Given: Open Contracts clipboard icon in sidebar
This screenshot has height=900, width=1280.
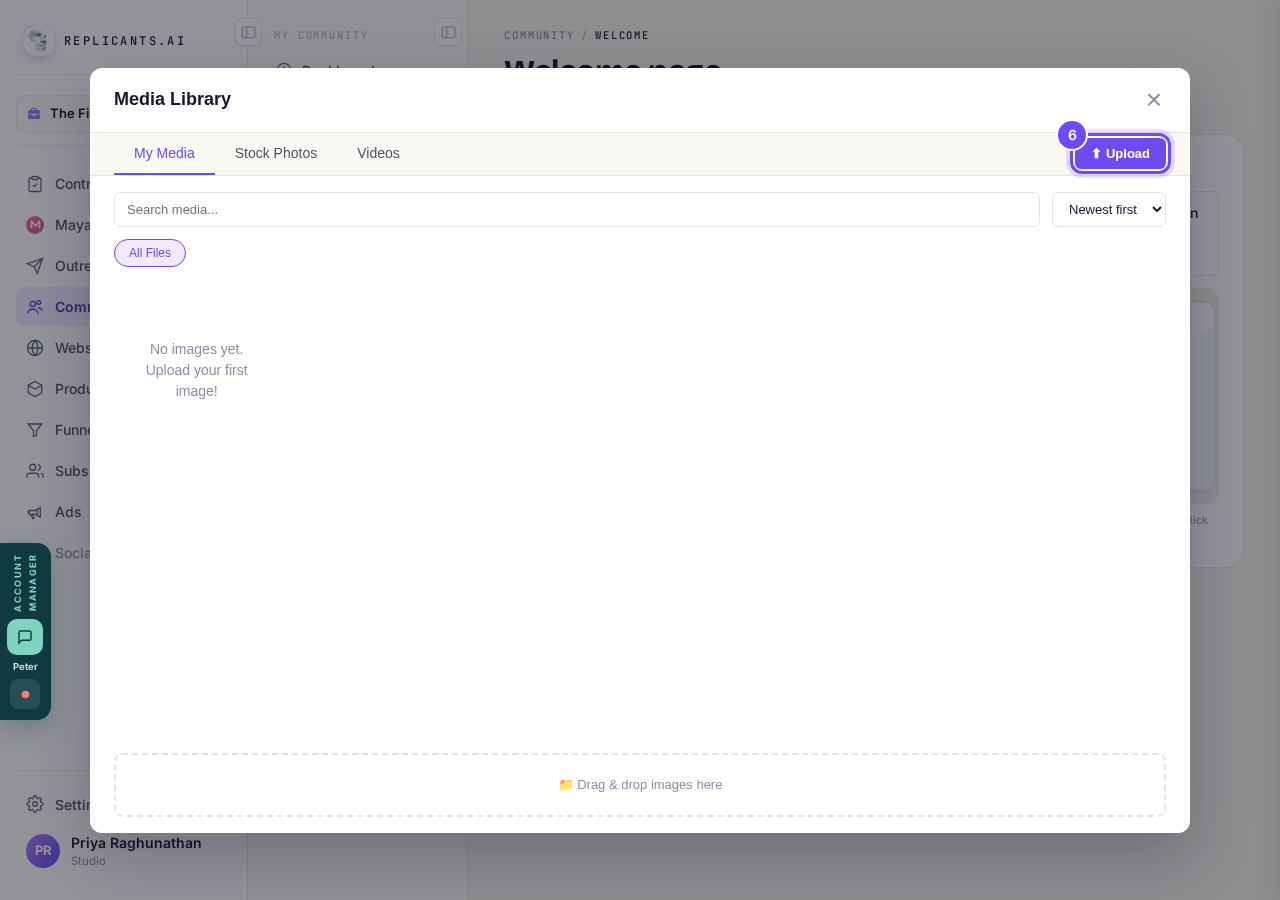Looking at the screenshot, I should [x=35, y=184].
